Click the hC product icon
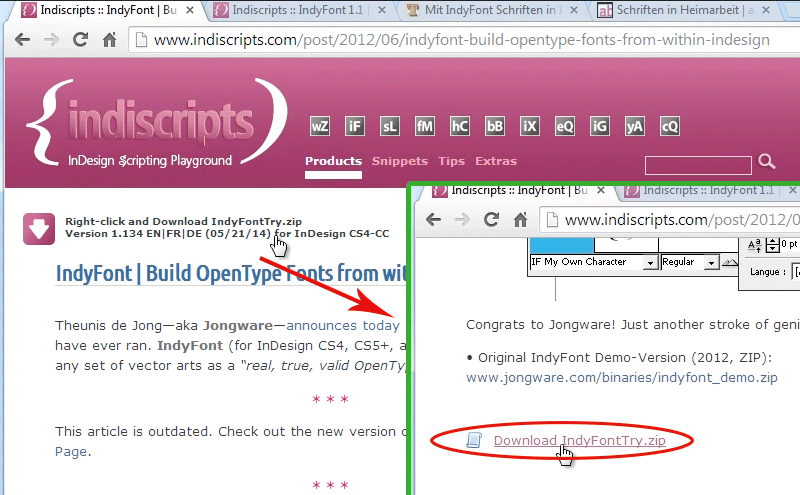This screenshot has width=800, height=495. coord(459,126)
